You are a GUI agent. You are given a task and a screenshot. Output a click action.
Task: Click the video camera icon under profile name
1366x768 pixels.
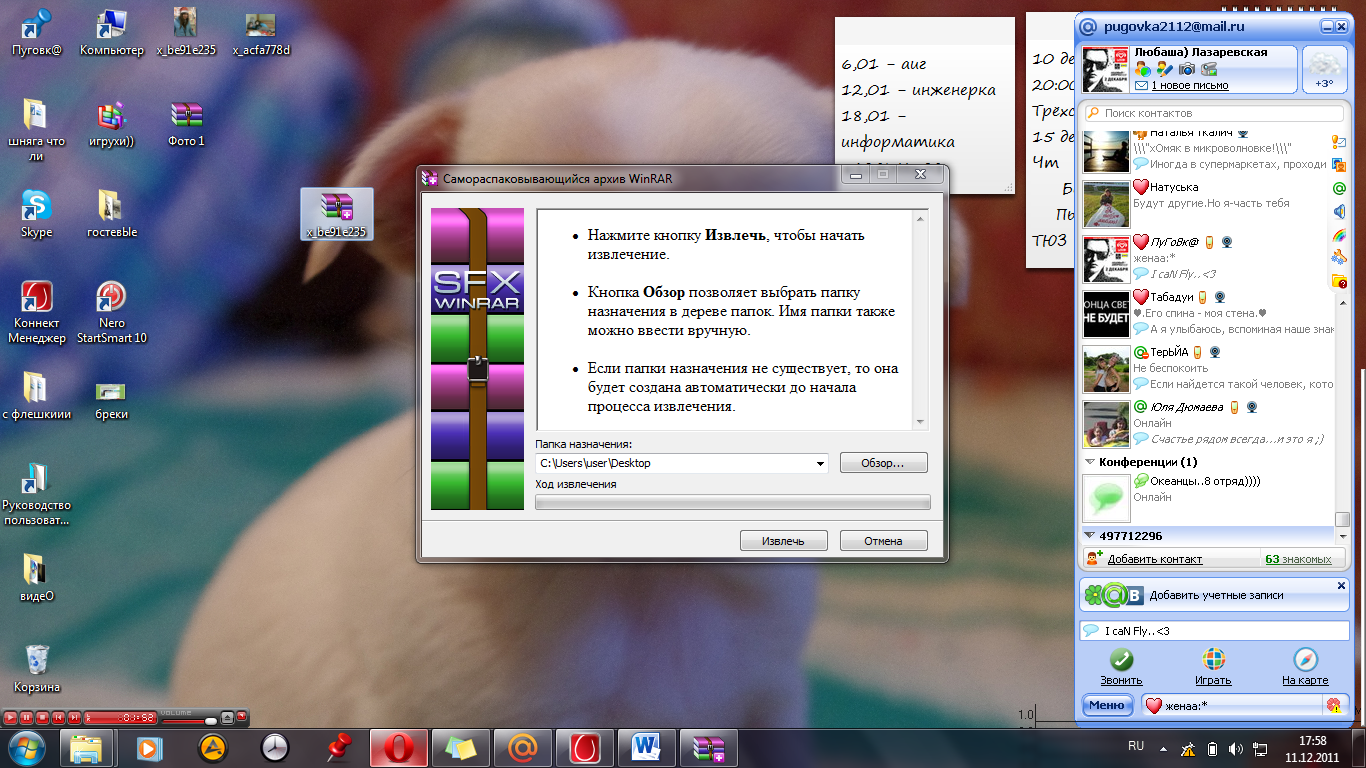coord(1209,69)
